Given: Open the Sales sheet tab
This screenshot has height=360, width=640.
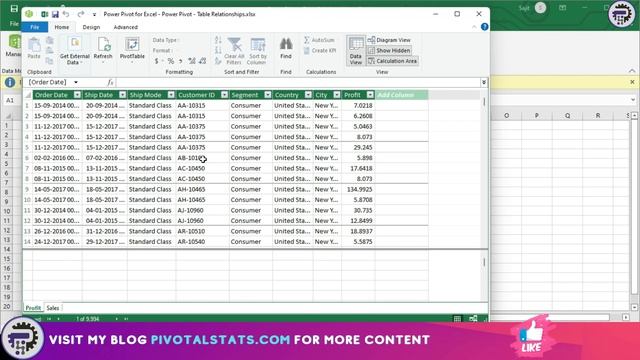Looking at the screenshot, I should pyautogui.click(x=53, y=308).
